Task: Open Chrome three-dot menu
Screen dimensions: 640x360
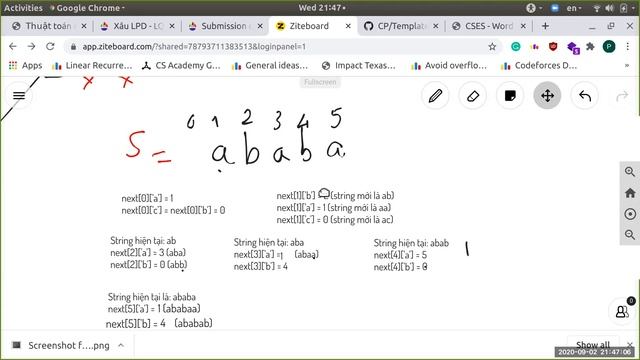Action: click(x=628, y=47)
